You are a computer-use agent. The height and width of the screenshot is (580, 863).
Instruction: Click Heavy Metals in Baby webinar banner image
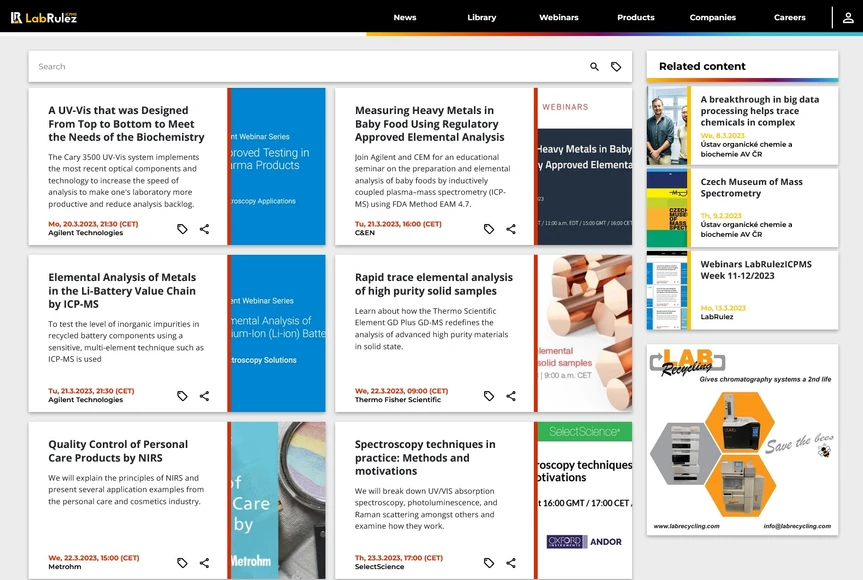[585, 166]
